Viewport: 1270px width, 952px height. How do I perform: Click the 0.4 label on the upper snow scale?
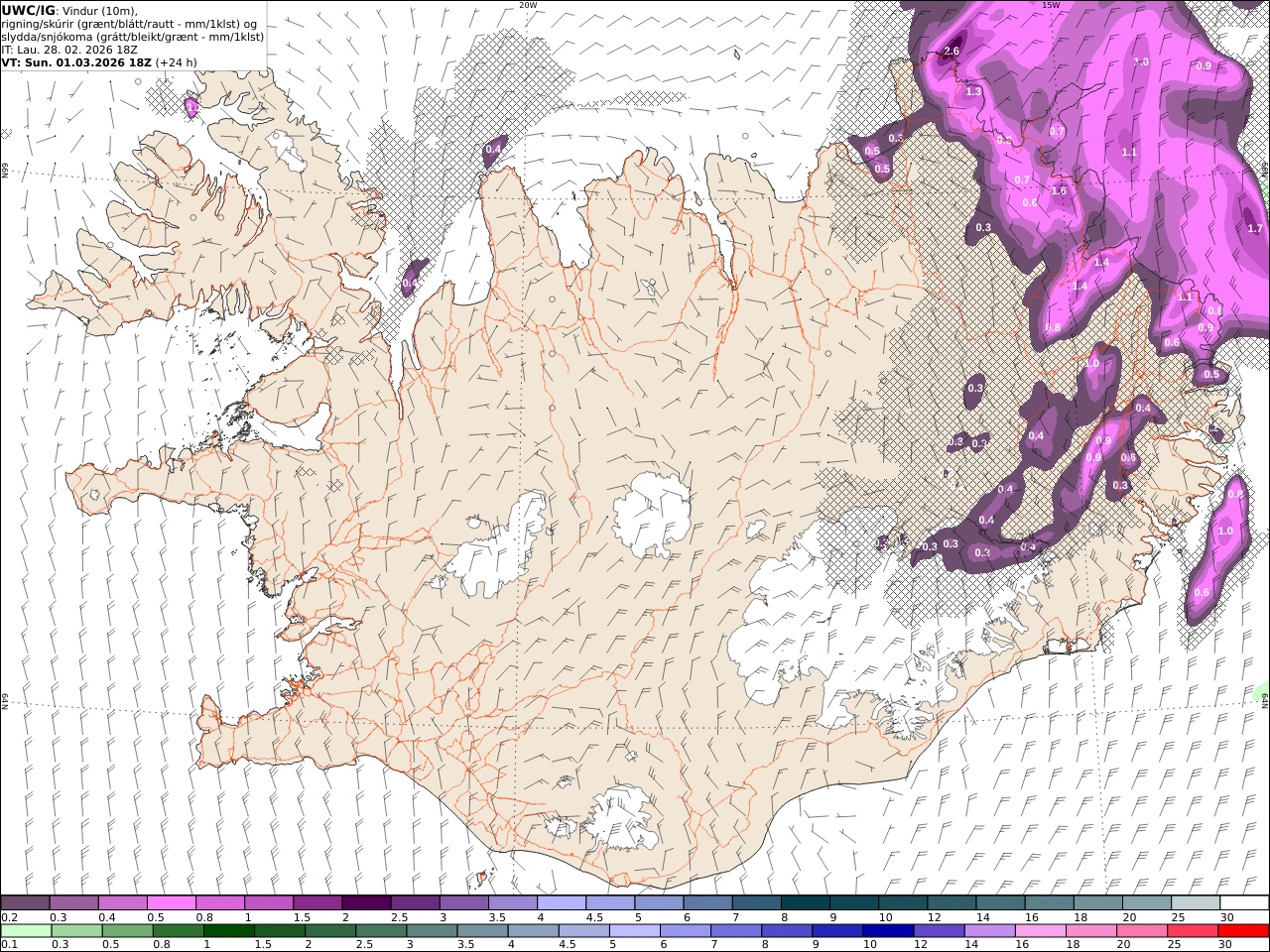[106, 917]
